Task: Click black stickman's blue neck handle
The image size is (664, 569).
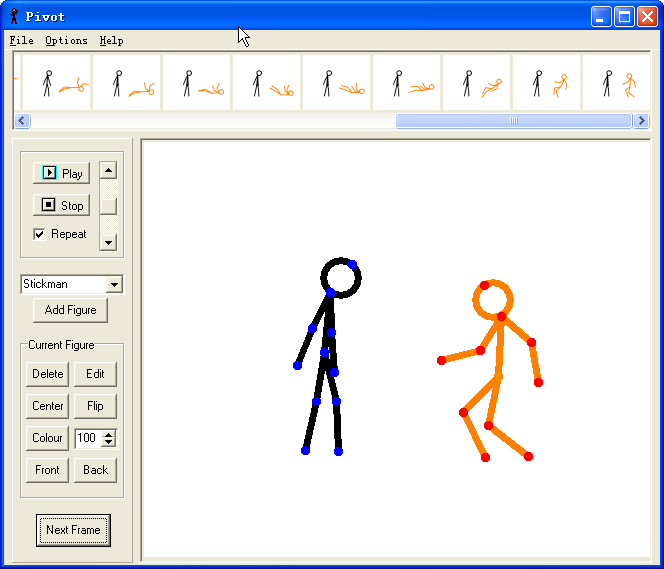Action: pyautogui.click(x=331, y=293)
